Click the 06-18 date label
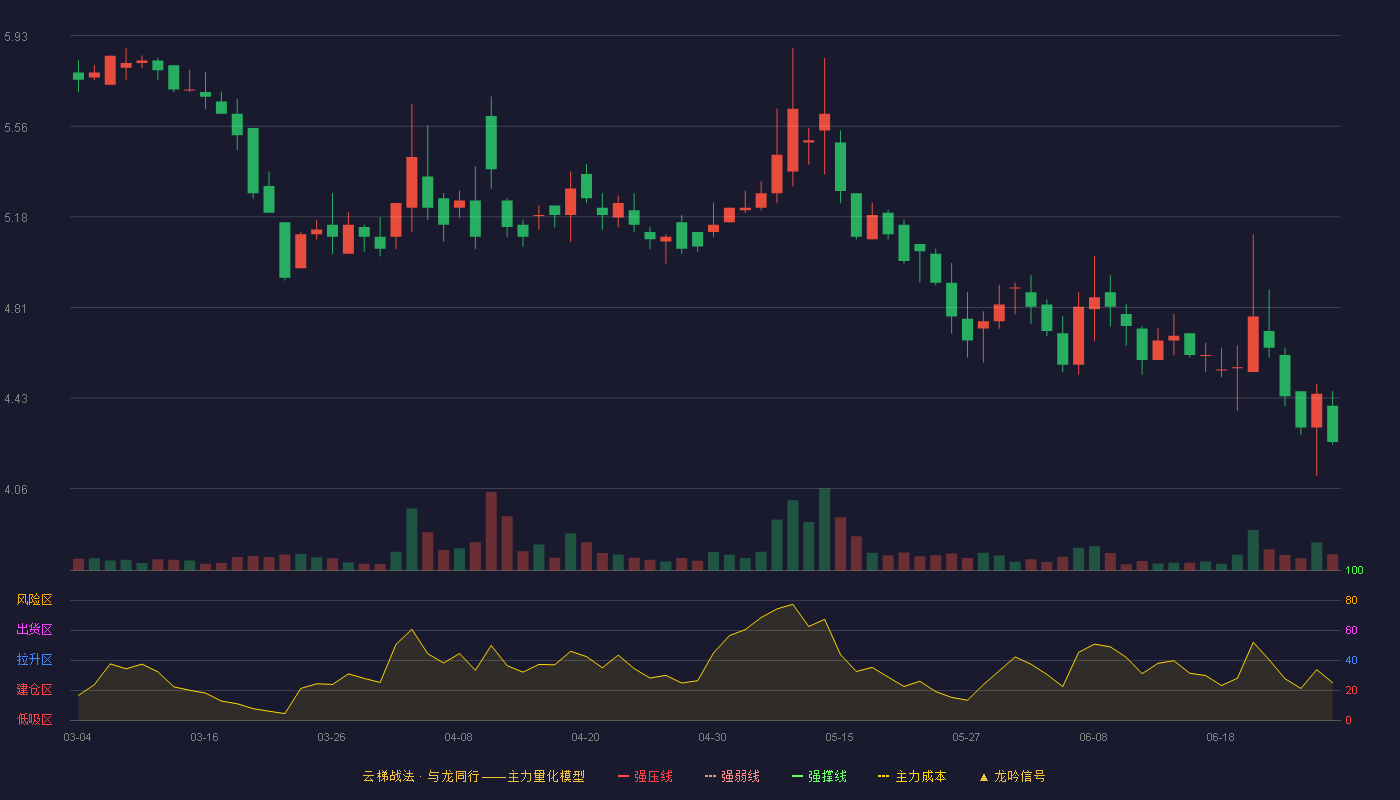This screenshot has height=800, width=1400. tap(1220, 737)
